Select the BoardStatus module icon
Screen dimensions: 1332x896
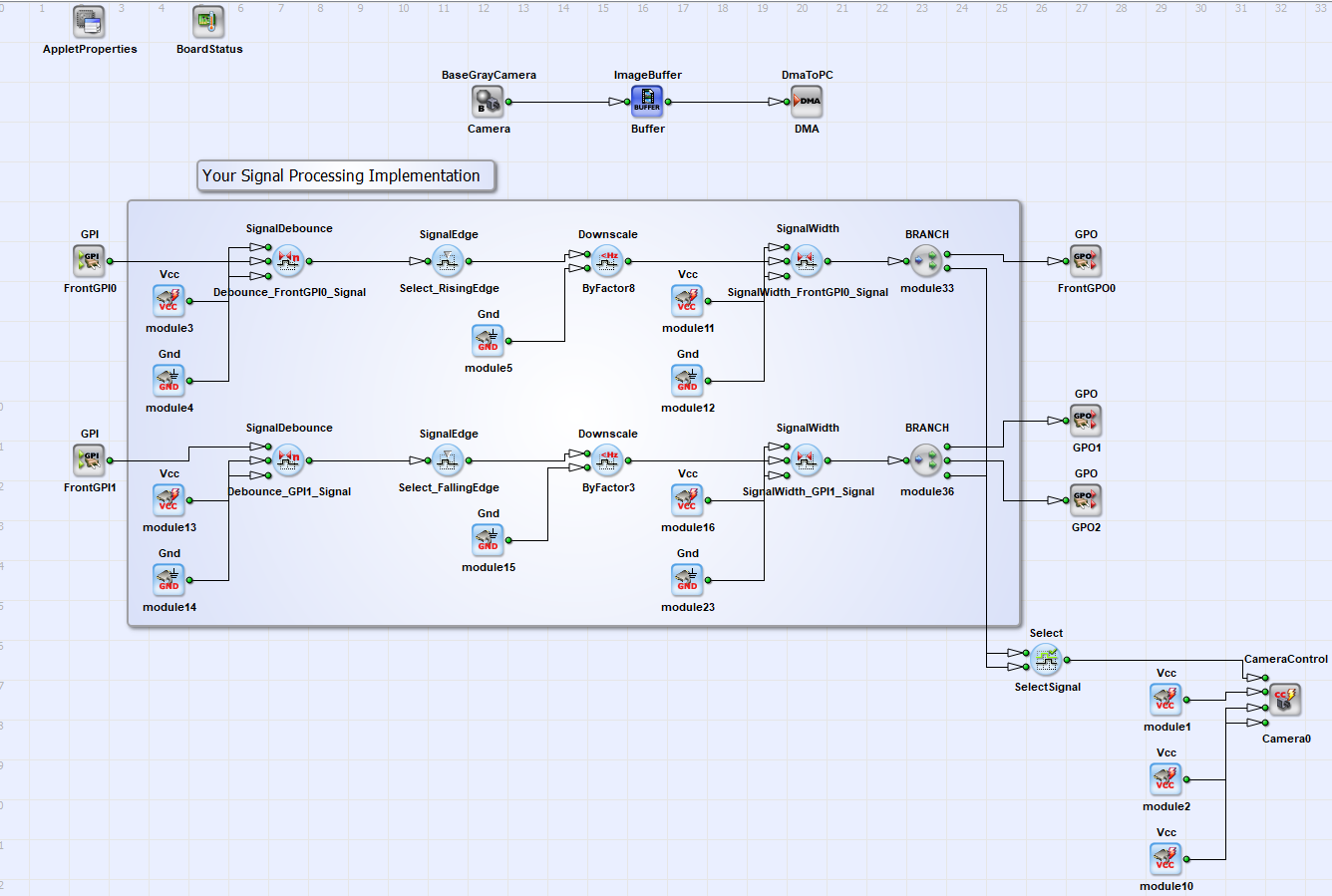click(x=209, y=22)
